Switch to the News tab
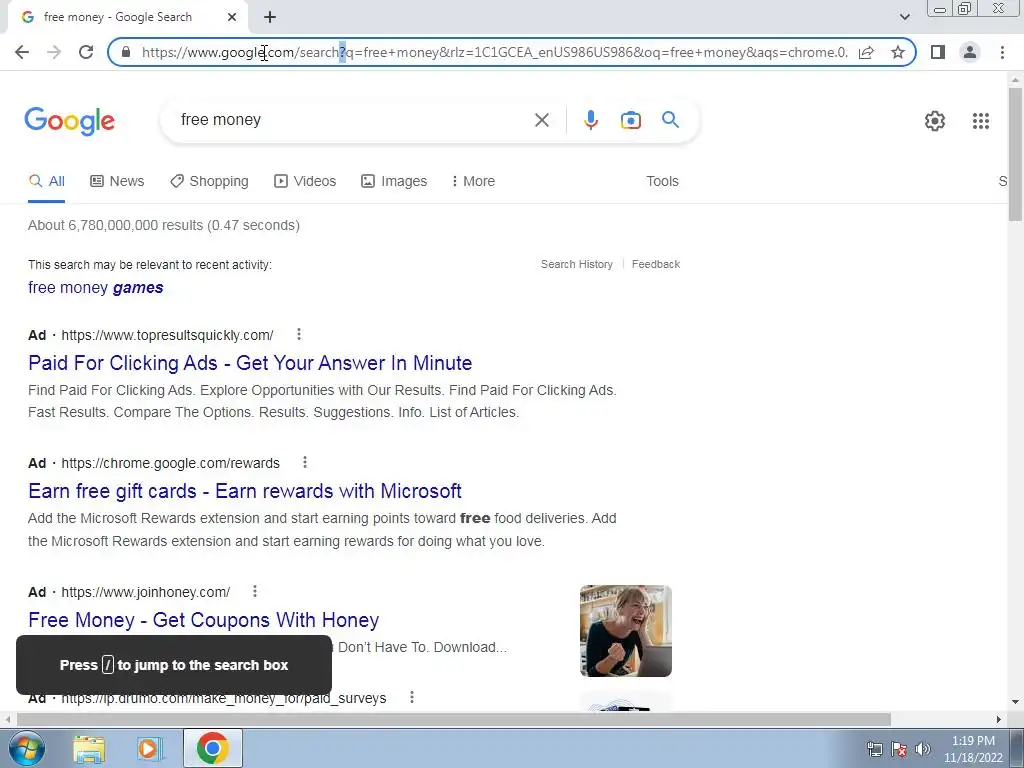1024x768 pixels. coord(117,181)
